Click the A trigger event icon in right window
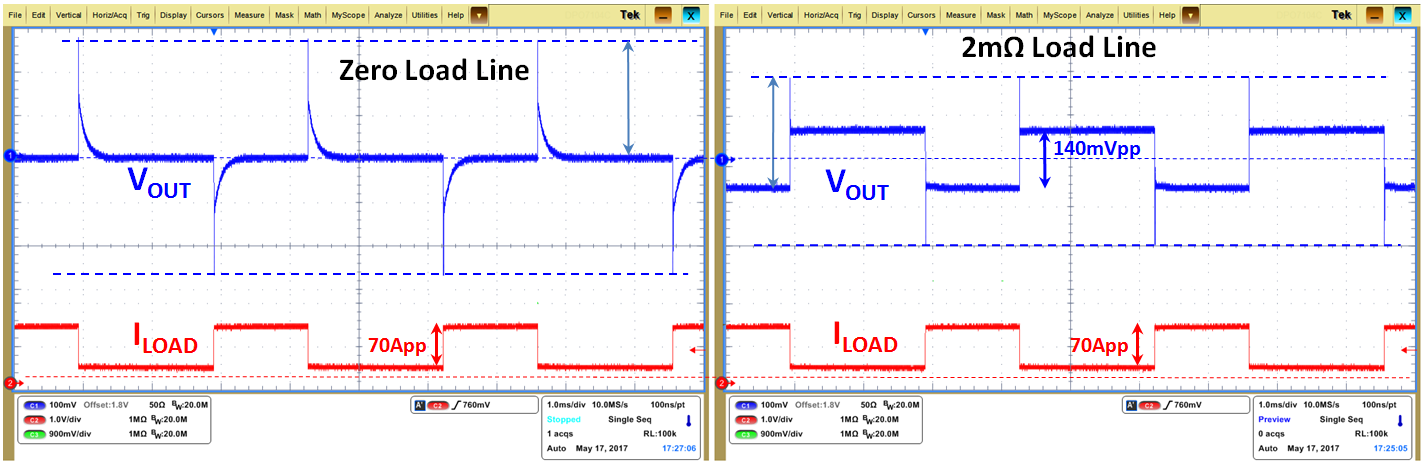Image resolution: width=1424 pixels, height=465 pixels. pyautogui.click(x=1131, y=406)
